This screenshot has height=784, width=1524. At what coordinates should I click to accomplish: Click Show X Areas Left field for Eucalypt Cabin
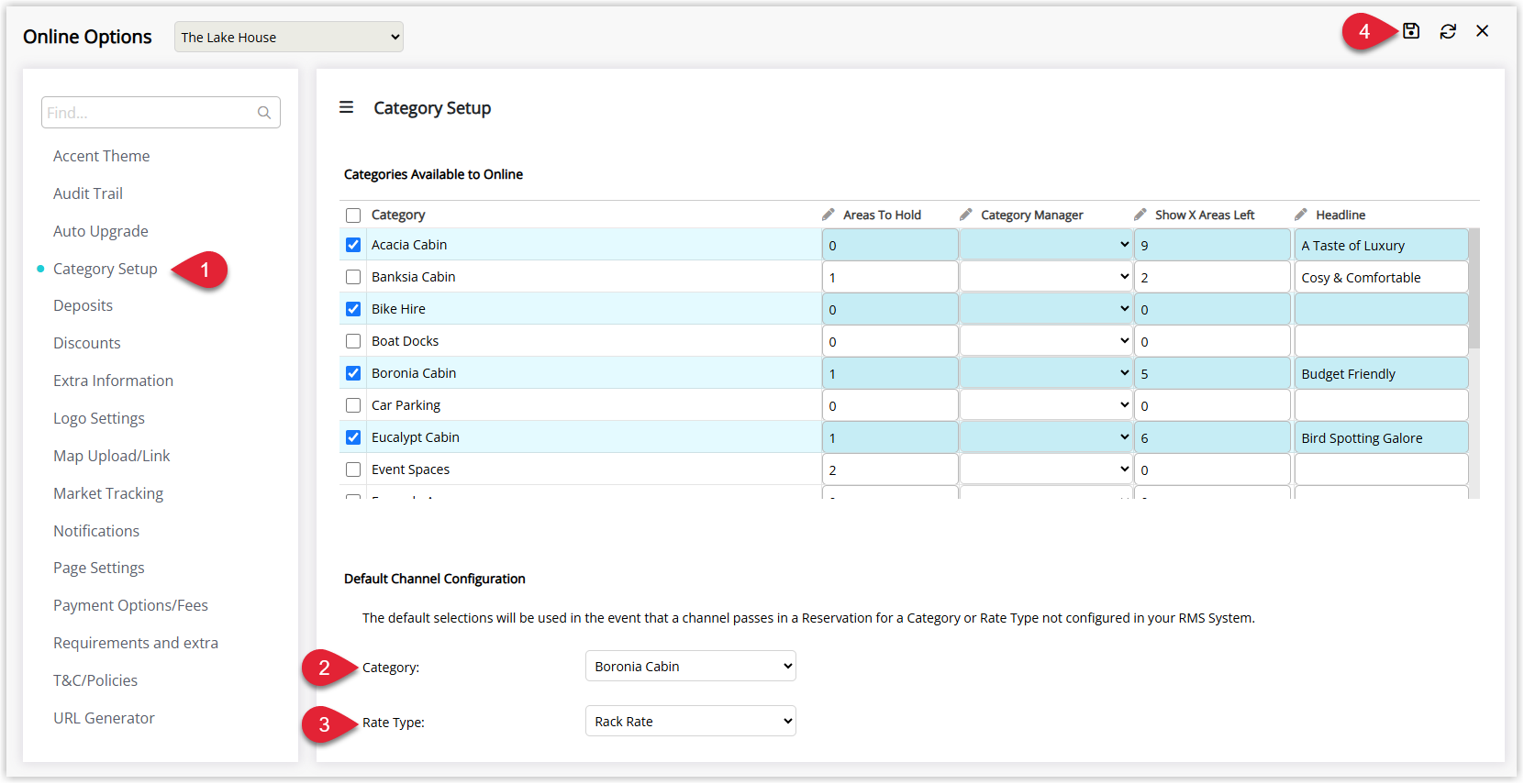coord(1212,437)
